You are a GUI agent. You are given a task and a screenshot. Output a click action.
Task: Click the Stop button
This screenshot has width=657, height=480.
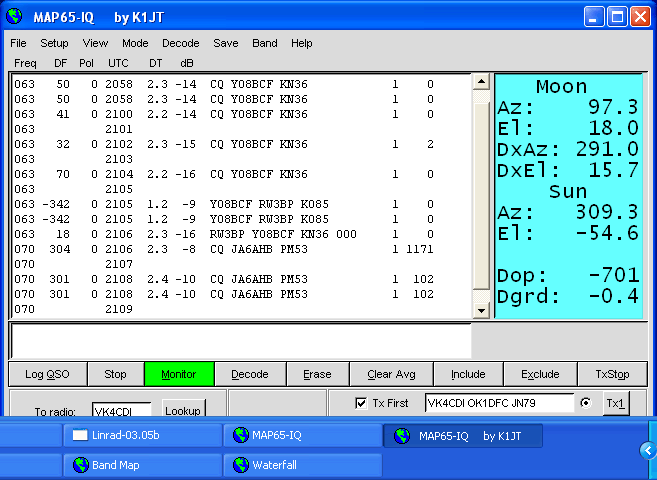(115, 374)
